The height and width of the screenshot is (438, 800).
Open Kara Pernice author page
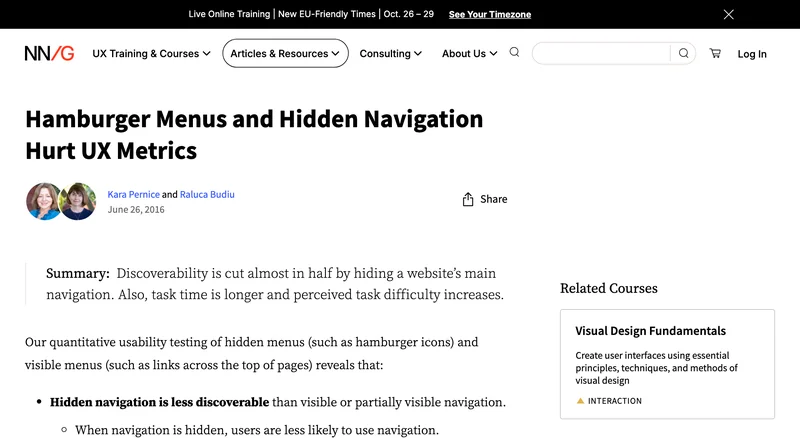[133, 194]
